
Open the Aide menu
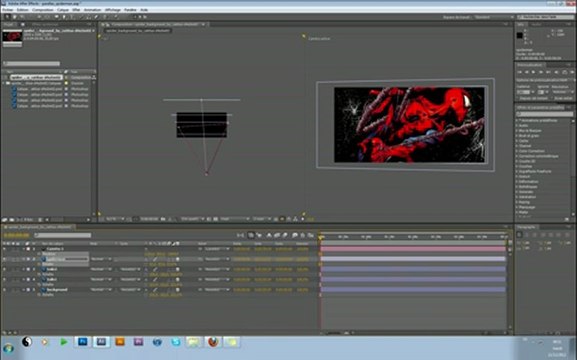[144, 10]
